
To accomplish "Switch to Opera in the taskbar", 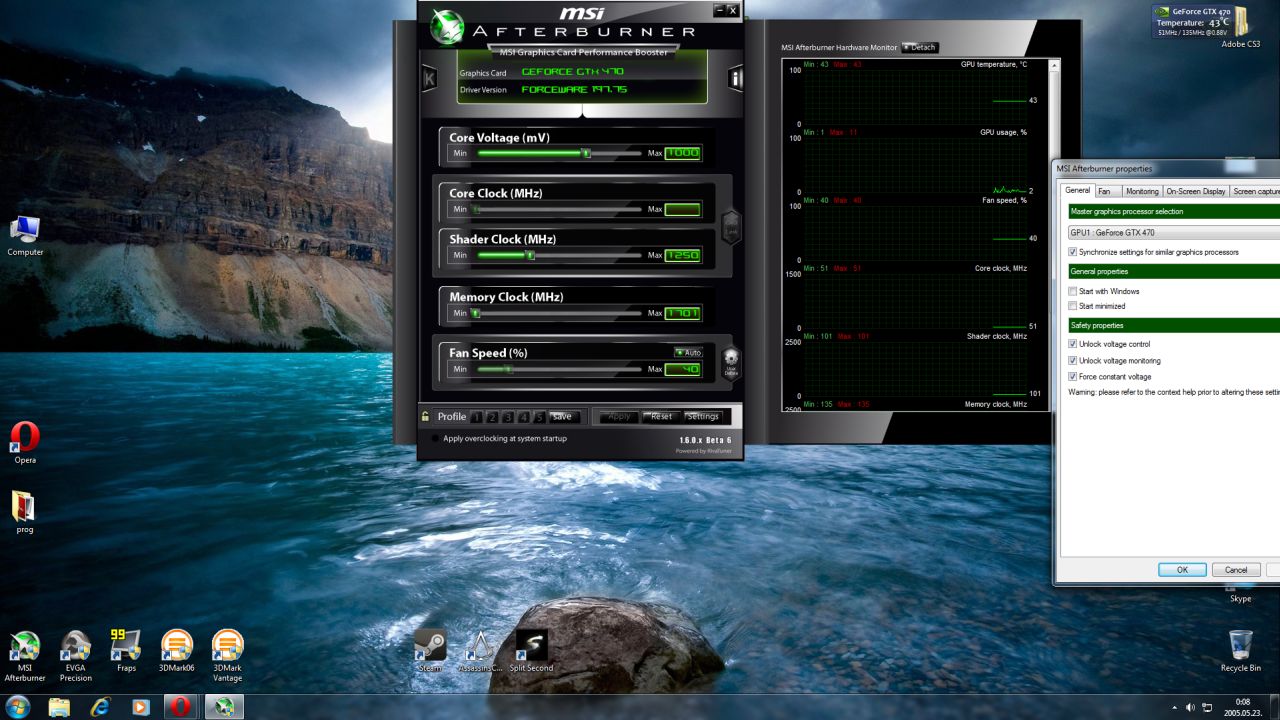I will pyautogui.click(x=180, y=707).
